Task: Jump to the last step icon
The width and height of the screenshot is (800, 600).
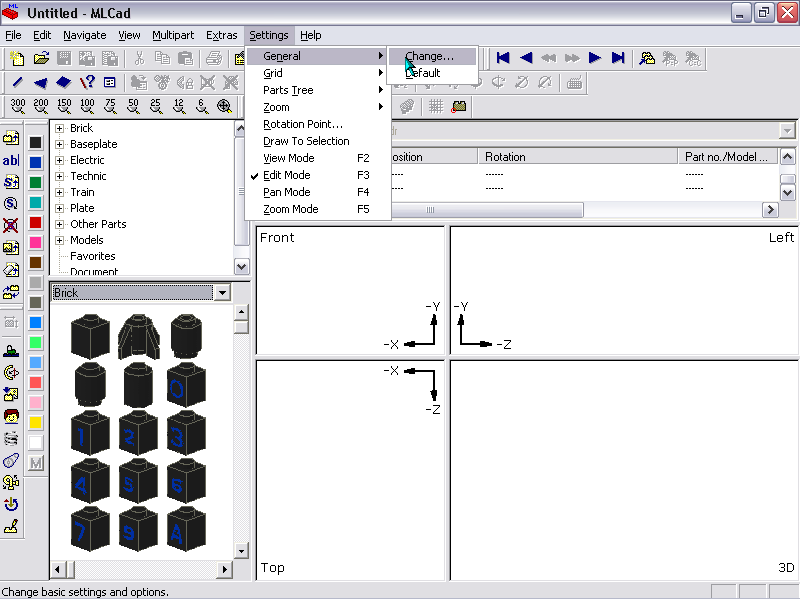Action: click(x=618, y=58)
